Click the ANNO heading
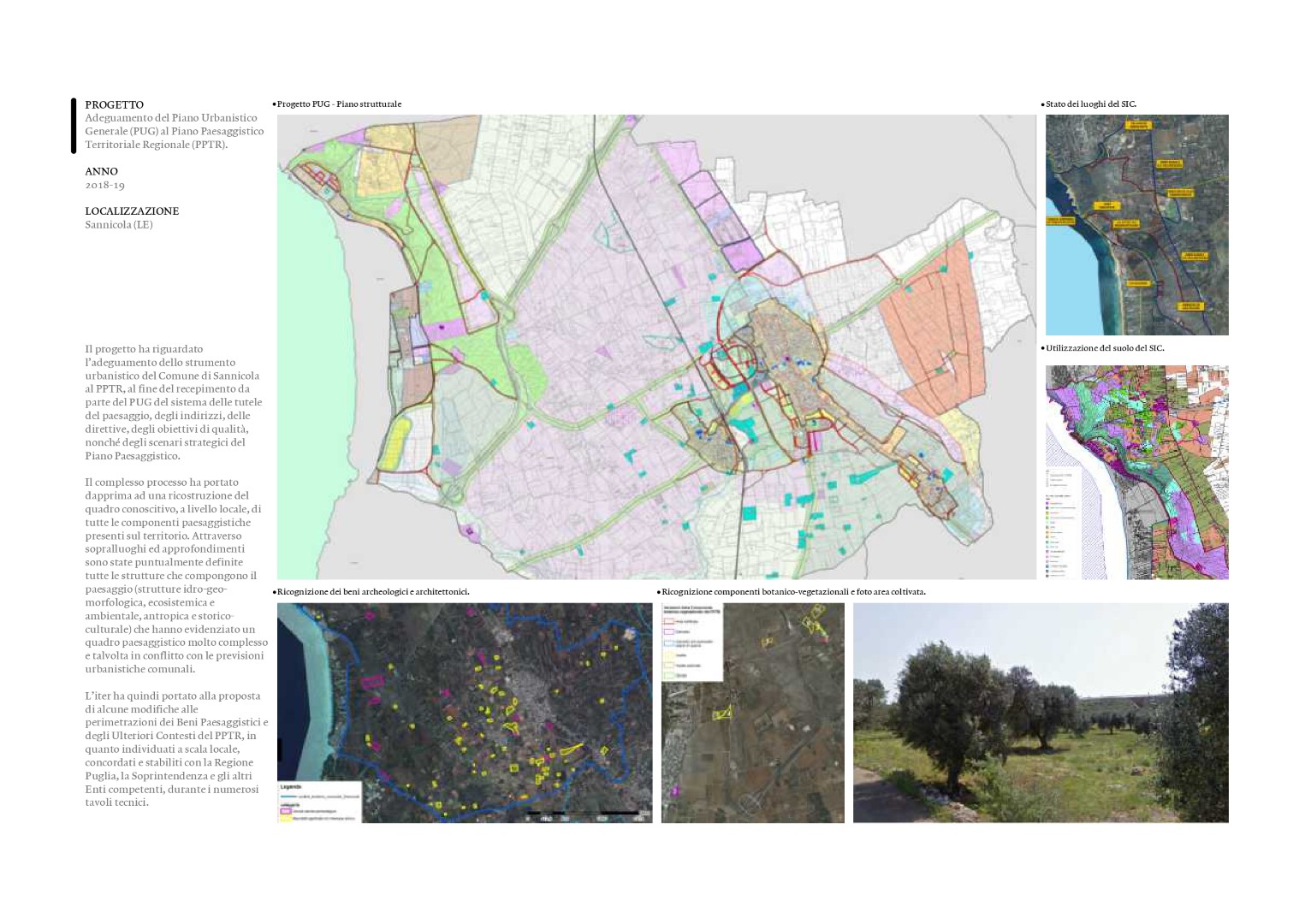Screen dimensions: 1299x924 (x=101, y=171)
